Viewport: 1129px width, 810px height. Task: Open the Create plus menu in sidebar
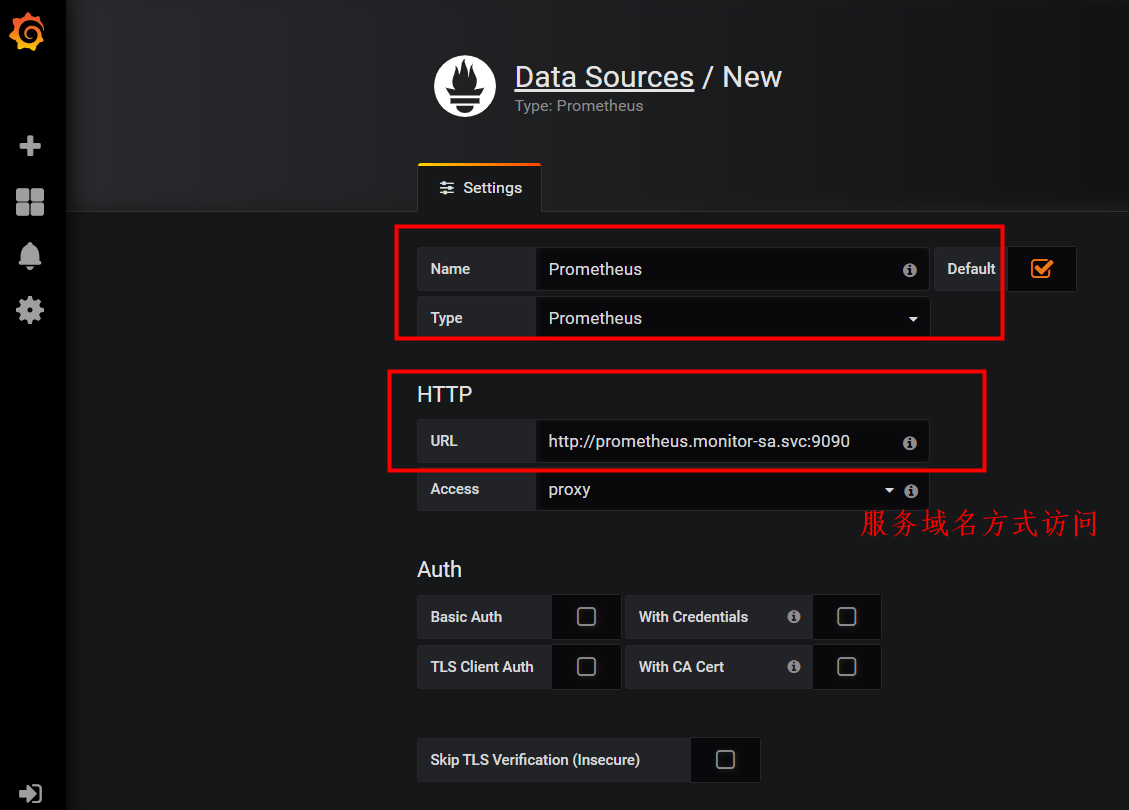(x=30, y=146)
